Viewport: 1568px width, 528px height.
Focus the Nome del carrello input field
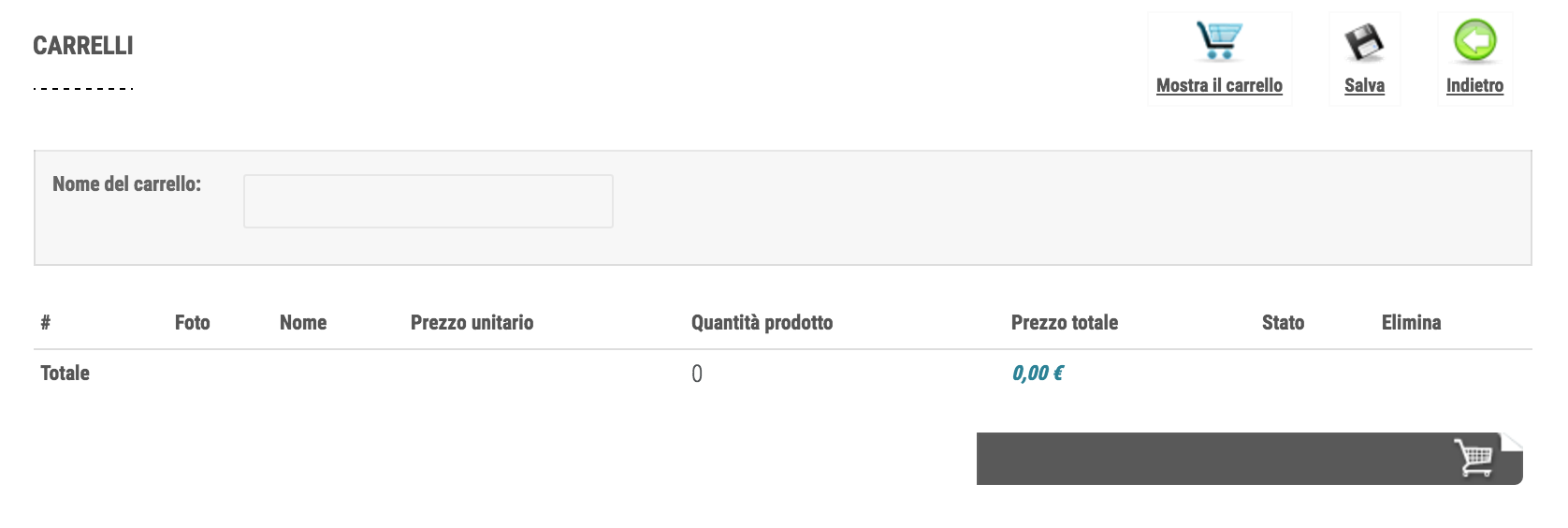pyautogui.click(x=428, y=201)
